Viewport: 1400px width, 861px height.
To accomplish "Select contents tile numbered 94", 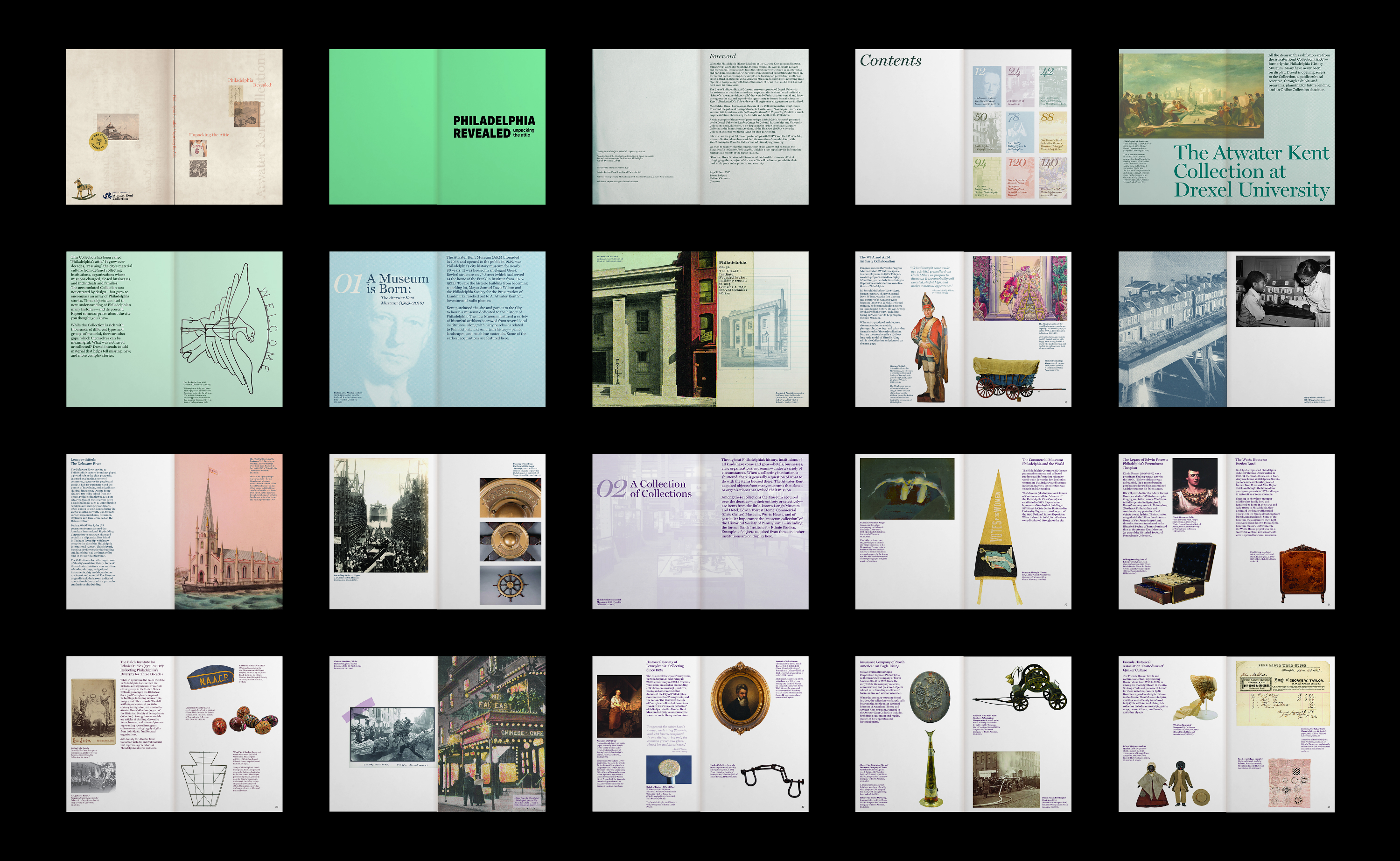I will (986, 178).
